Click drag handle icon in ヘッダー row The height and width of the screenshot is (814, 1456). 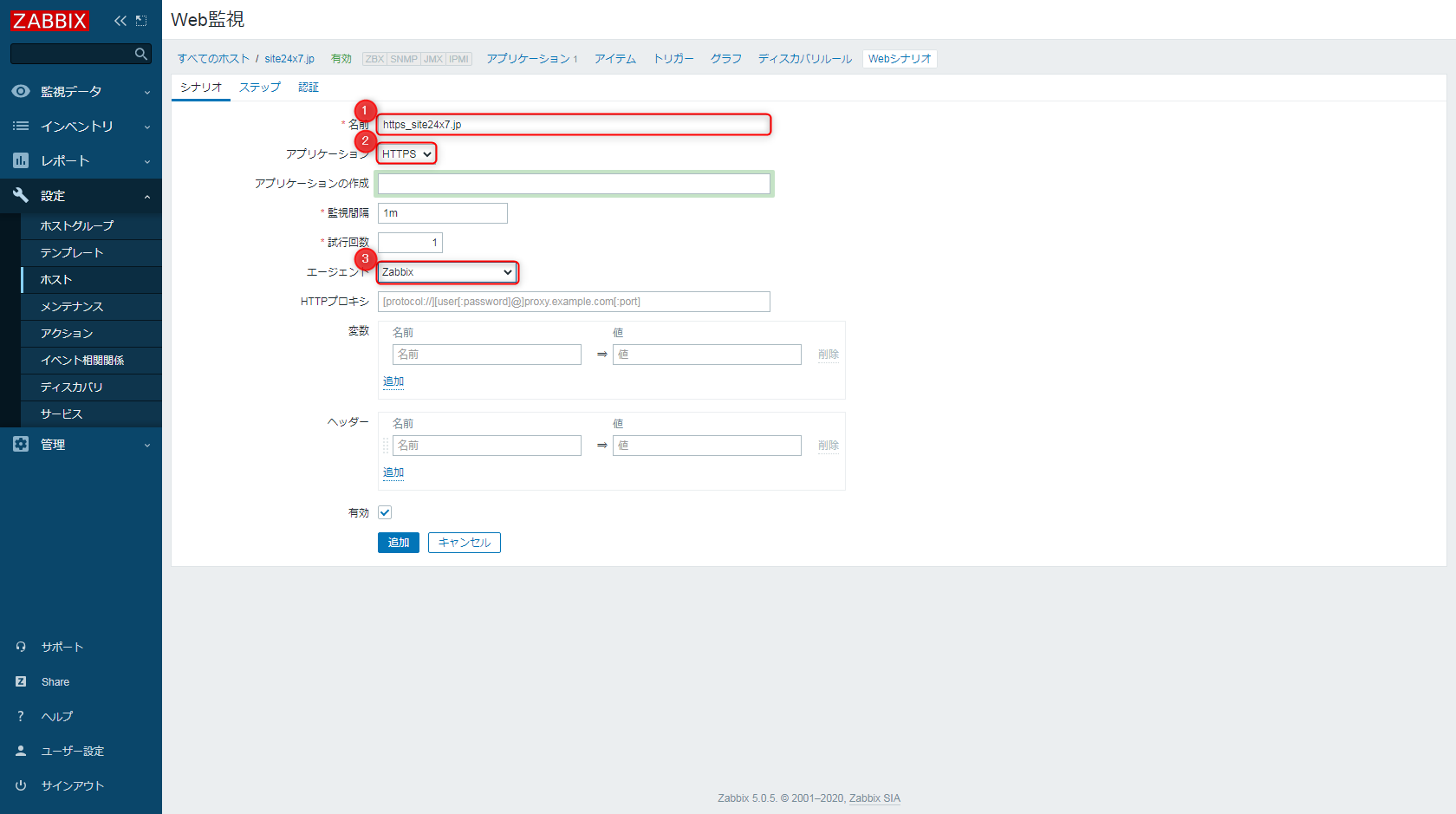386,446
